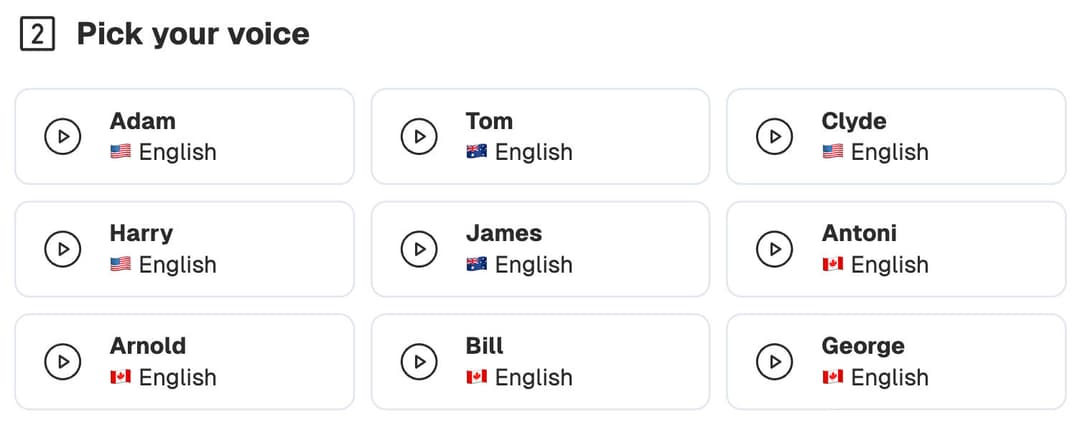Play the George voice preview
Image resolution: width=1080 pixels, height=429 pixels.
(x=775, y=362)
